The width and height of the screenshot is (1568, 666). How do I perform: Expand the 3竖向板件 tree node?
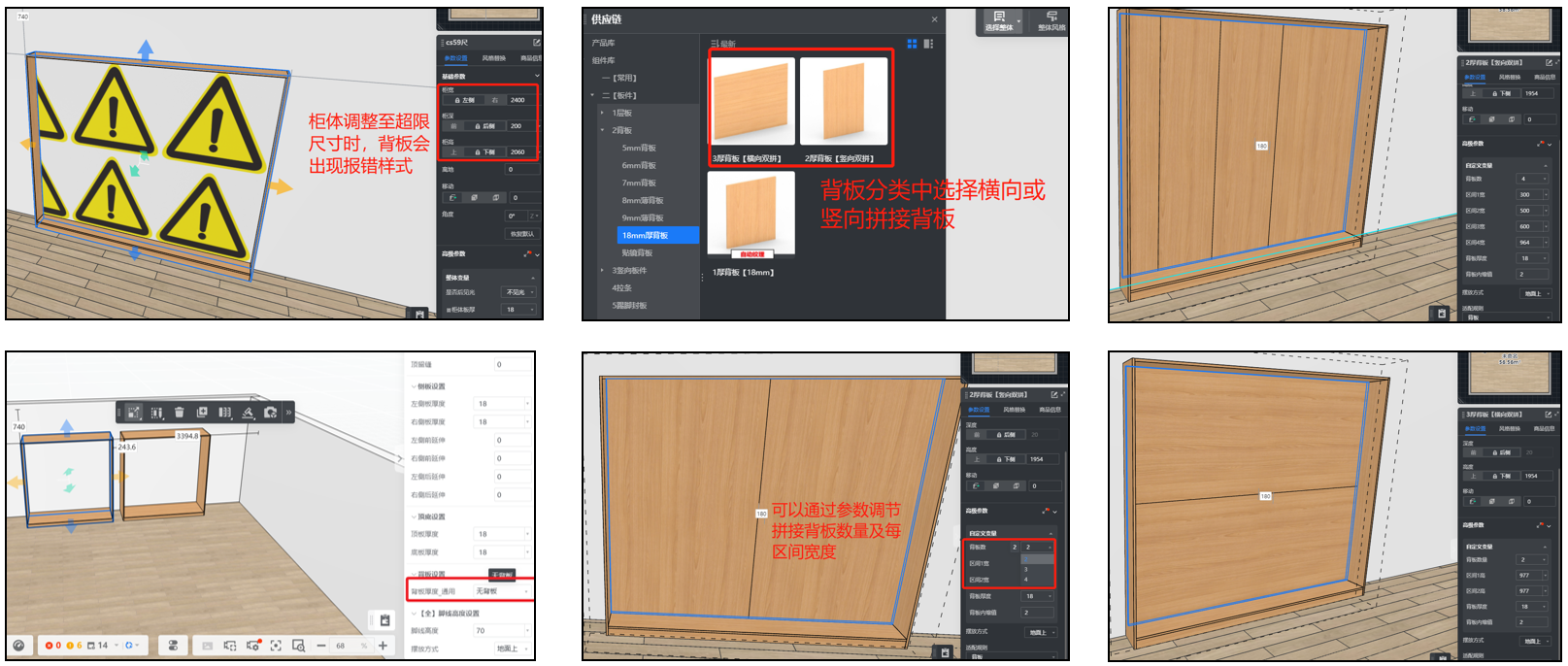[603, 270]
